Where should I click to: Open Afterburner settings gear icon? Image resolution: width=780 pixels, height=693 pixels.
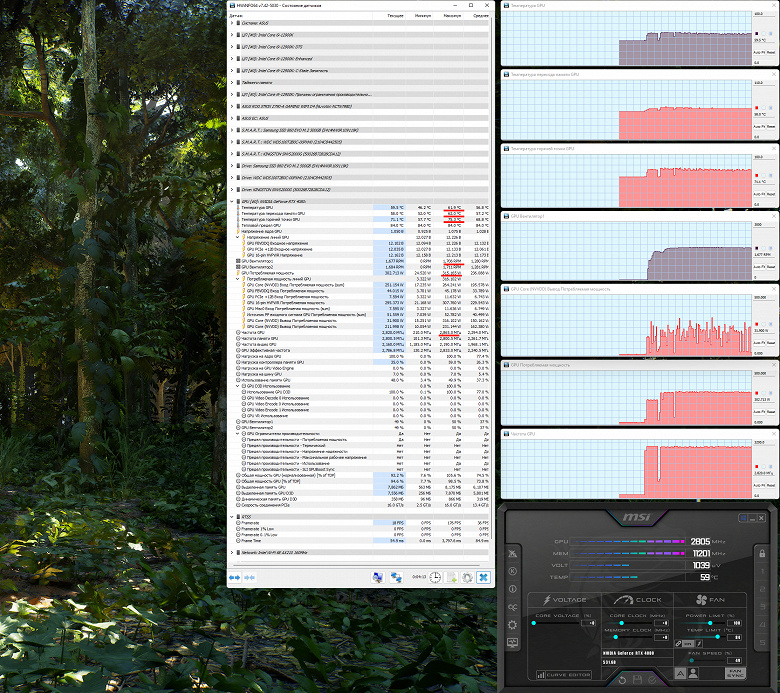(513, 625)
